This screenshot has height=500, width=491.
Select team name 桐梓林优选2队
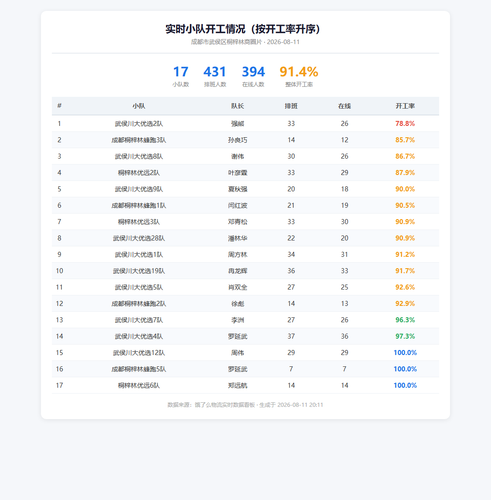pos(139,173)
